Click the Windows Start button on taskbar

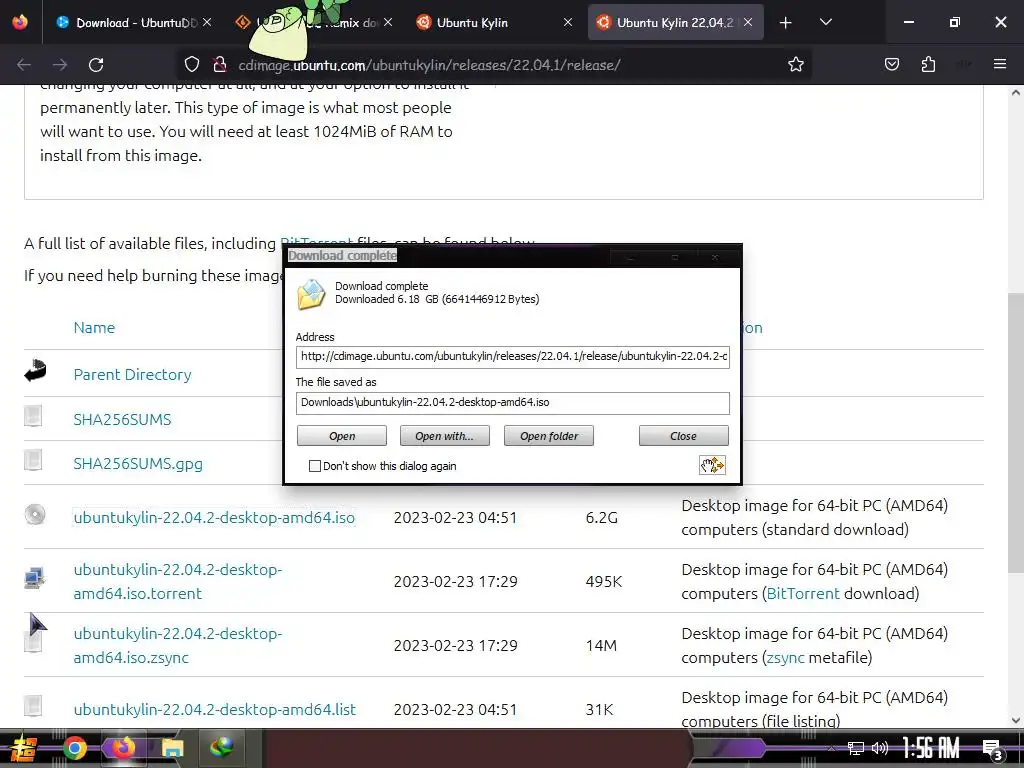point(24,748)
